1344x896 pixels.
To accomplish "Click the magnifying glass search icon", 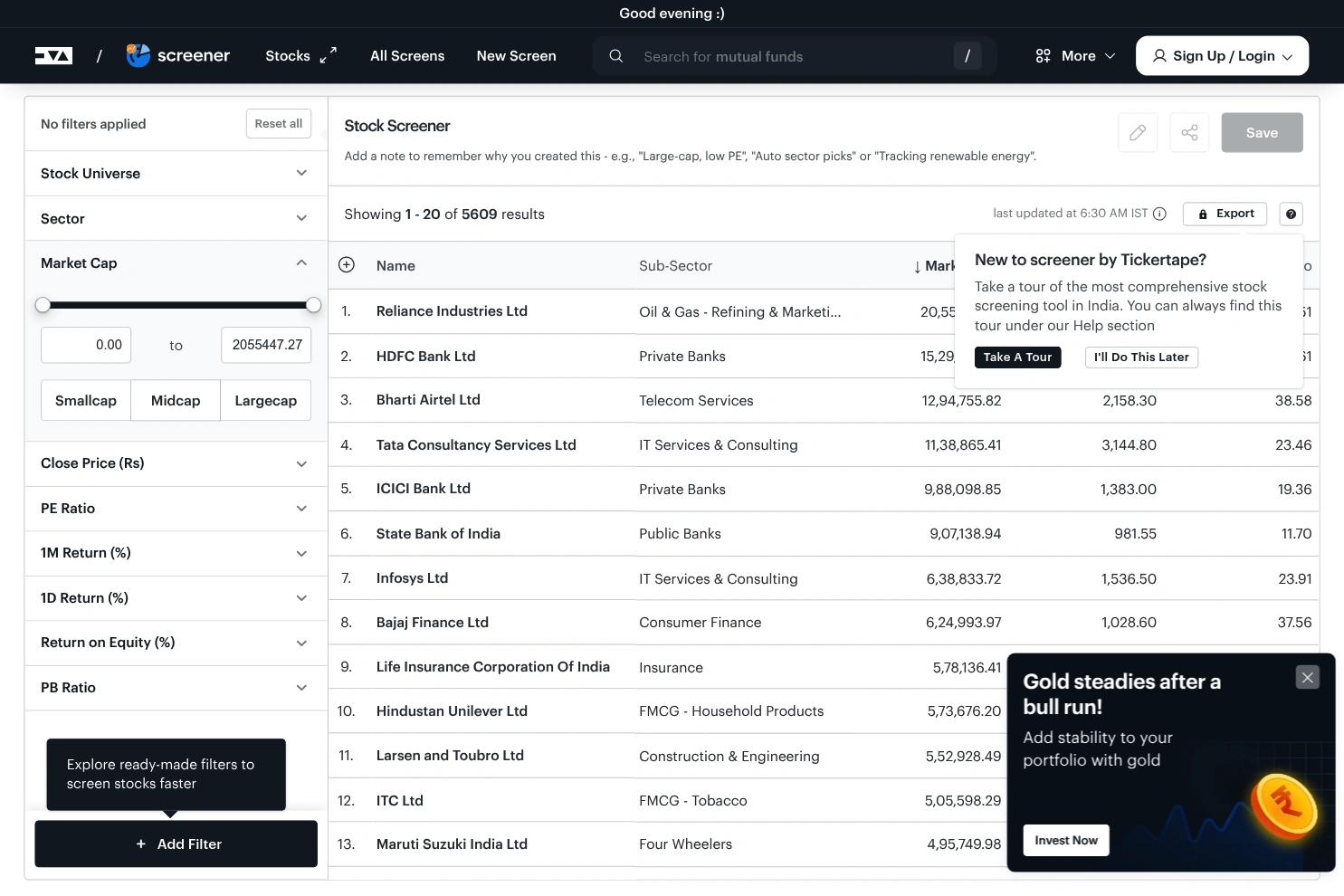I will click(616, 56).
